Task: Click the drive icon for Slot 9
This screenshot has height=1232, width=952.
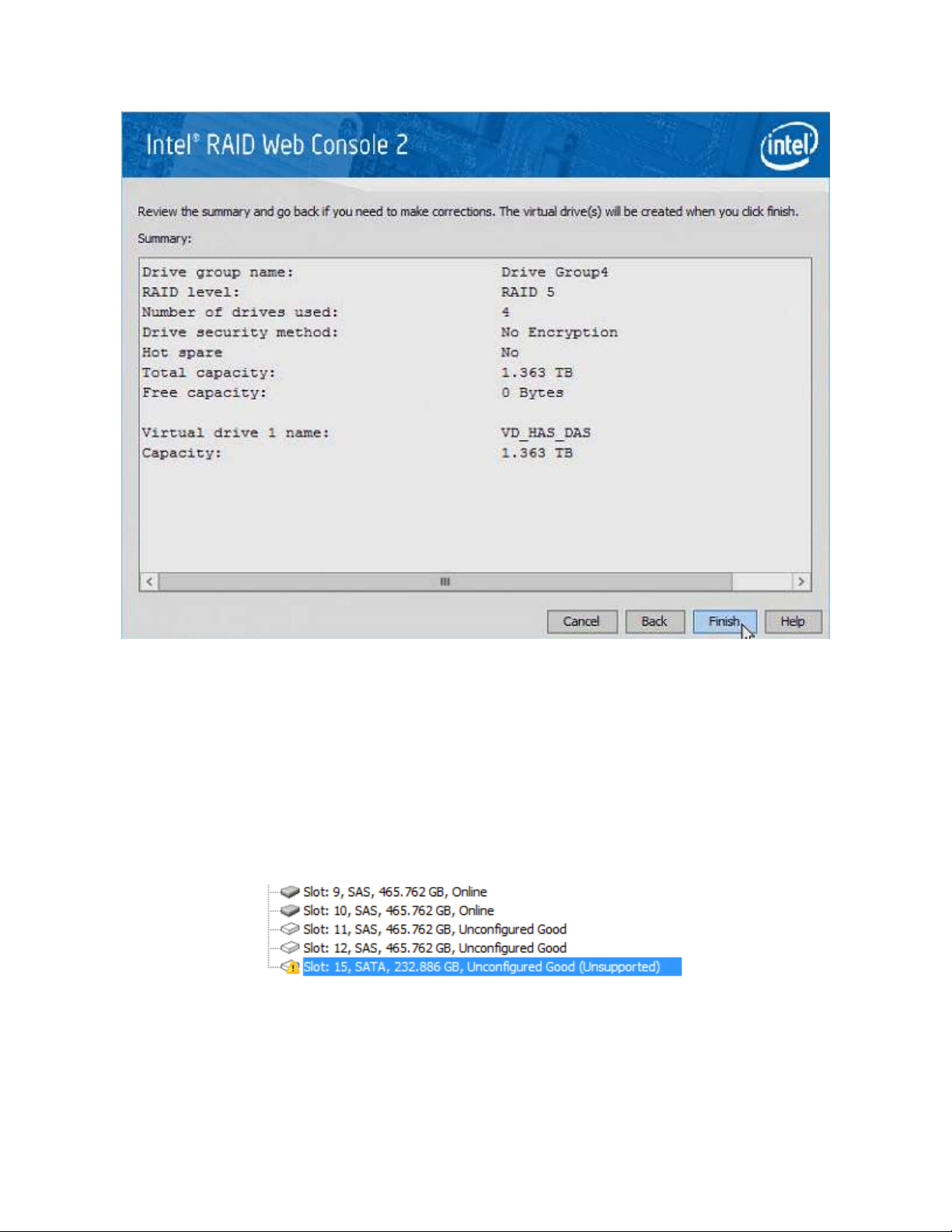Action: (290, 892)
